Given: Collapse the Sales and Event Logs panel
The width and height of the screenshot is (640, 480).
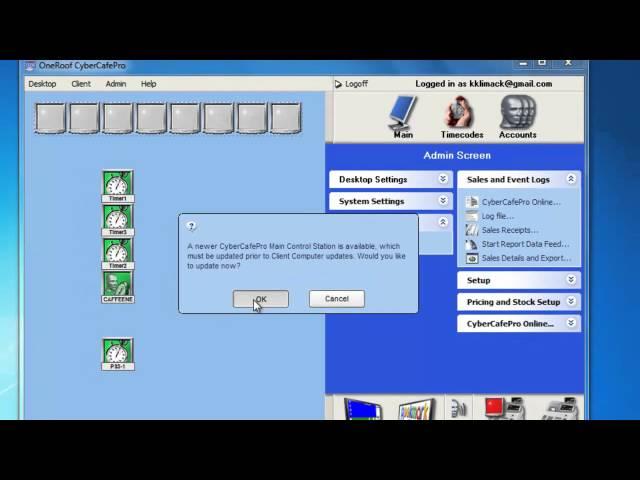Looking at the screenshot, I should click(519, 179).
